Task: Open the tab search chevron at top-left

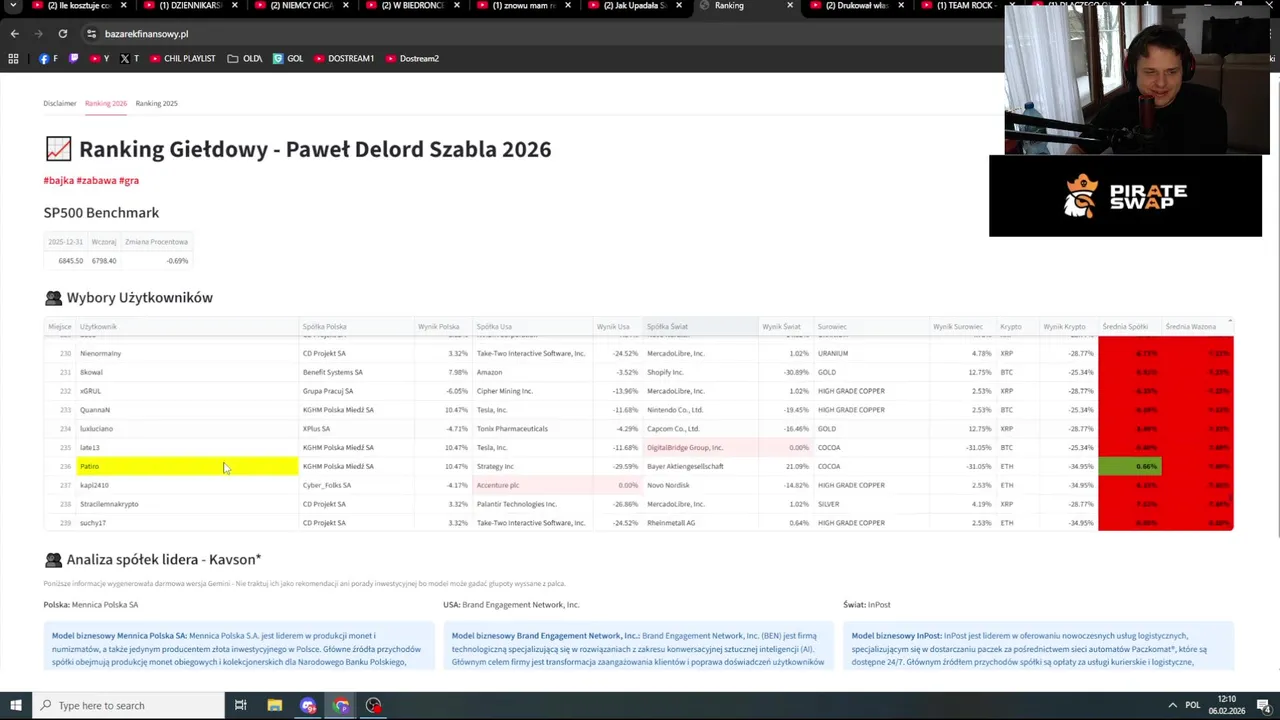Action: coord(11,6)
